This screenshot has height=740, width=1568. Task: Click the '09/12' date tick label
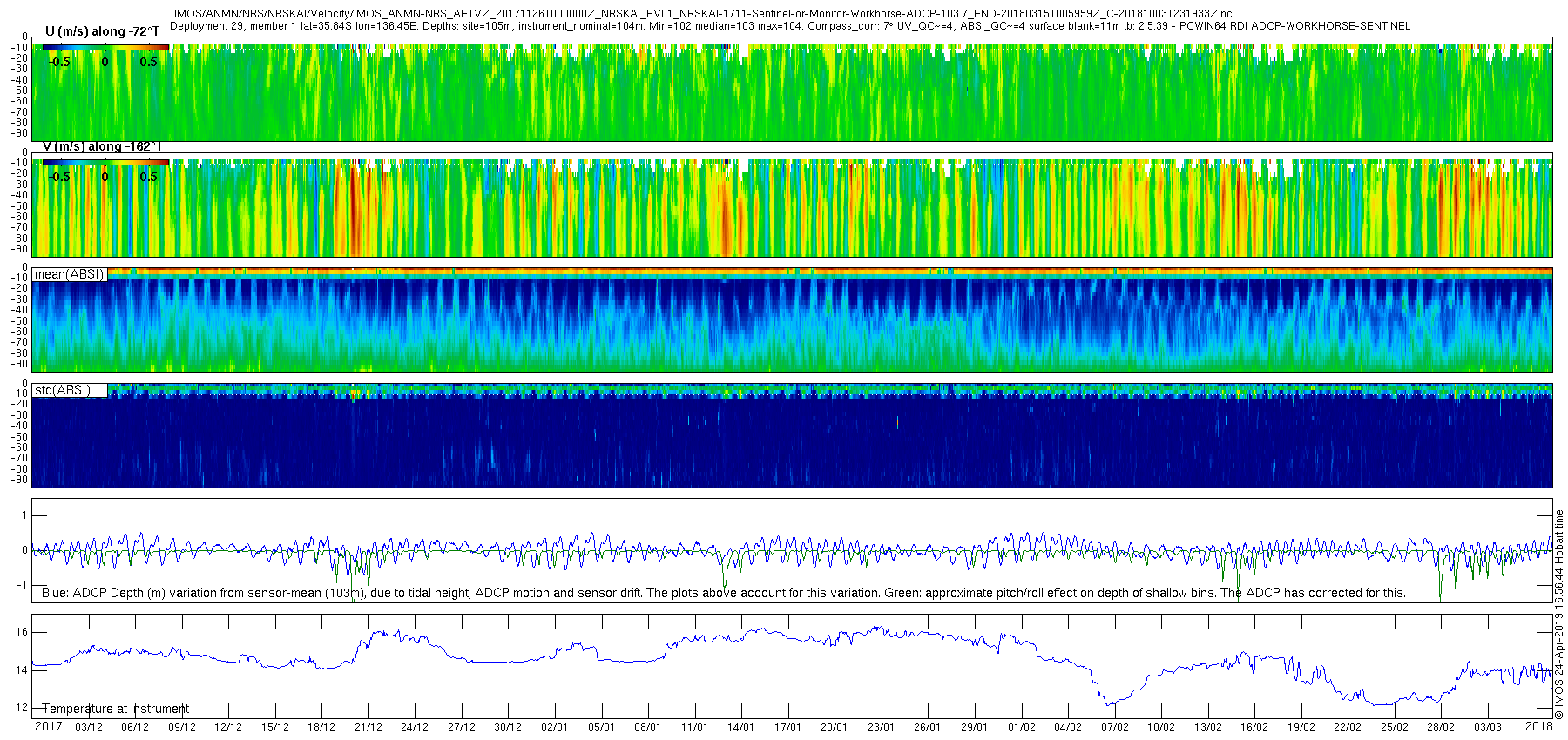click(181, 728)
